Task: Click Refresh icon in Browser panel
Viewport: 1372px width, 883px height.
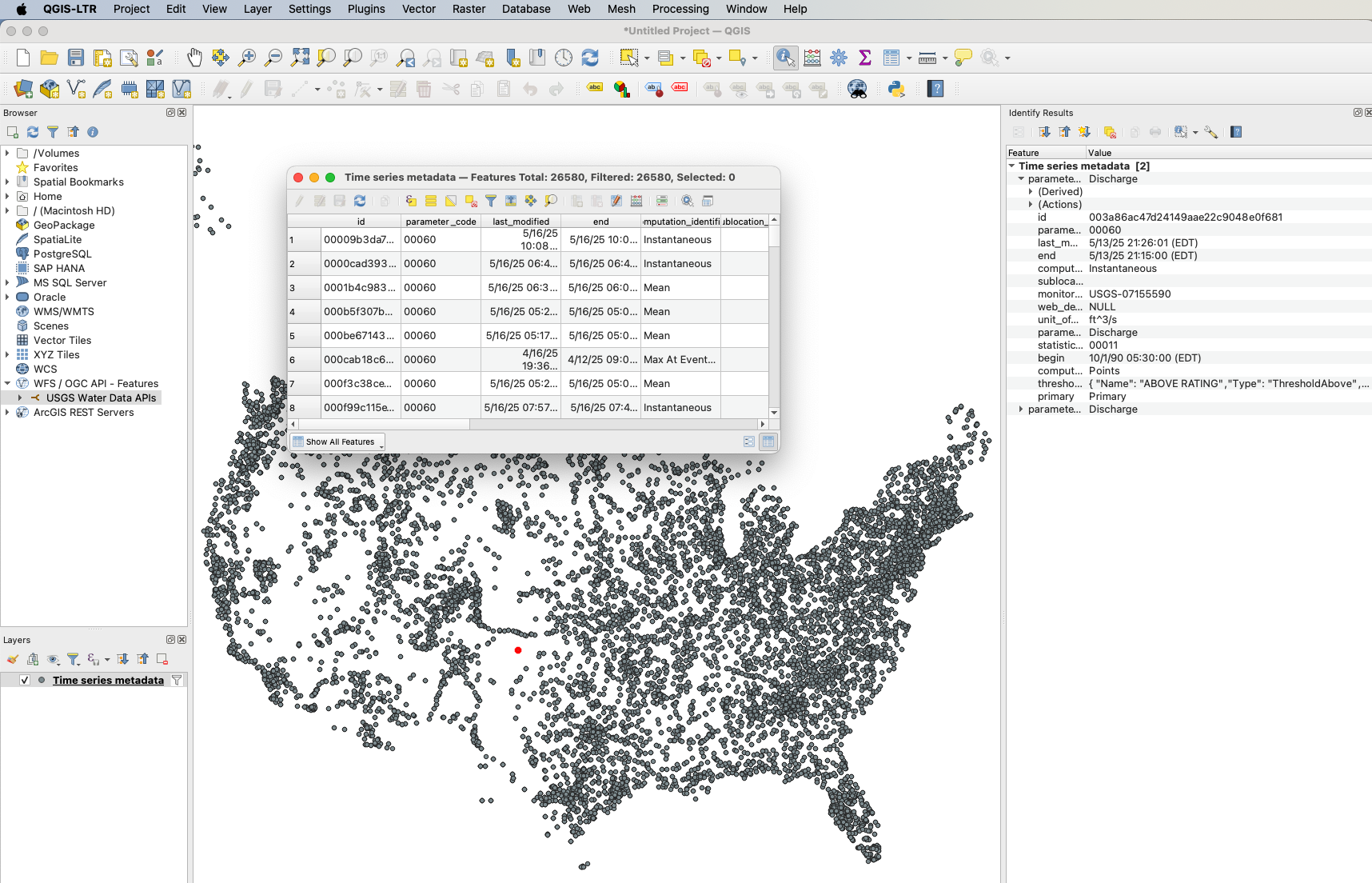Action: pyautogui.click(x=33, y=132)
